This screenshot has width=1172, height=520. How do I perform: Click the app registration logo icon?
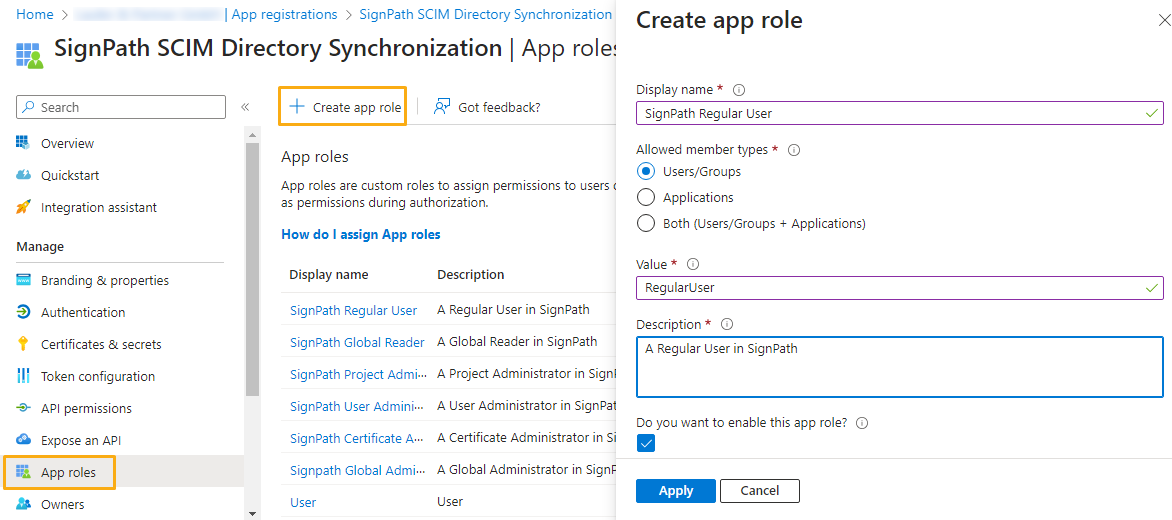tap(29, 56)
